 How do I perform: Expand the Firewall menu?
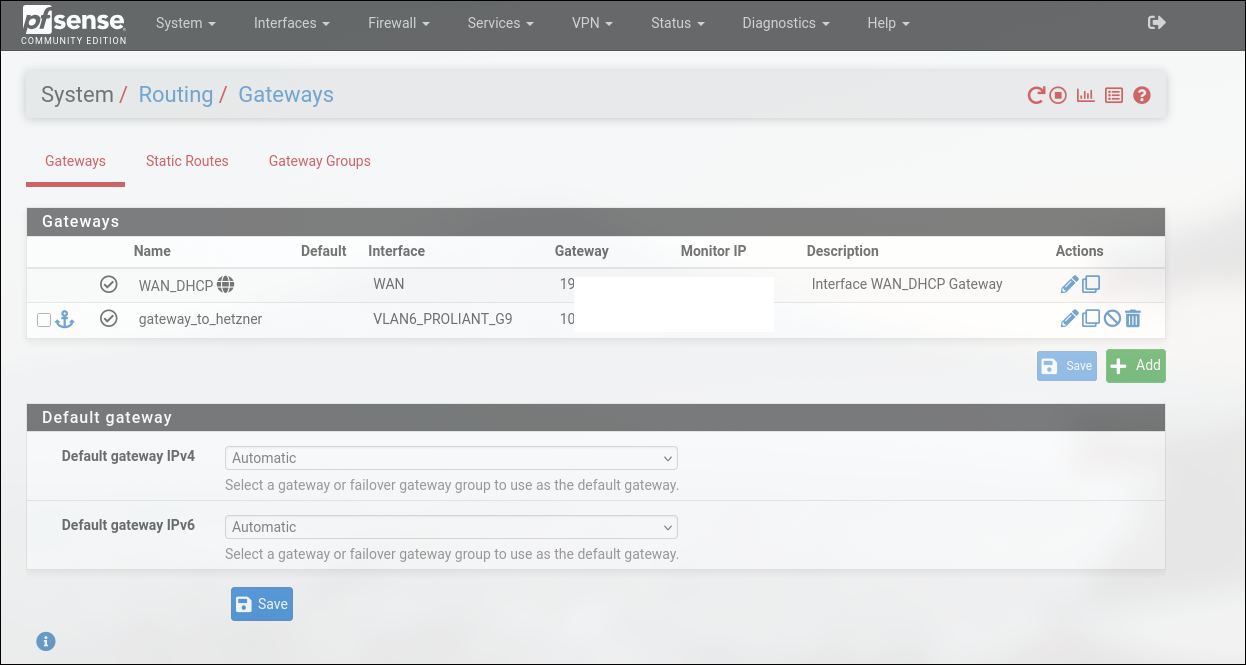[x=397, y=23]
